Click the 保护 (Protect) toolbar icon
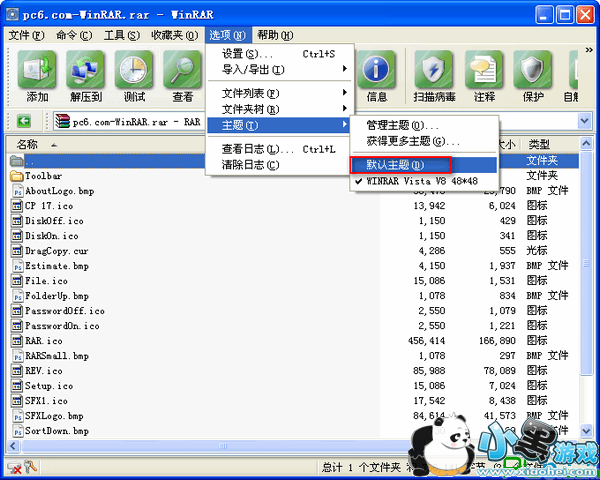Image resolution: width=600 pixels, height=480 pixels. tap(533, 70)
